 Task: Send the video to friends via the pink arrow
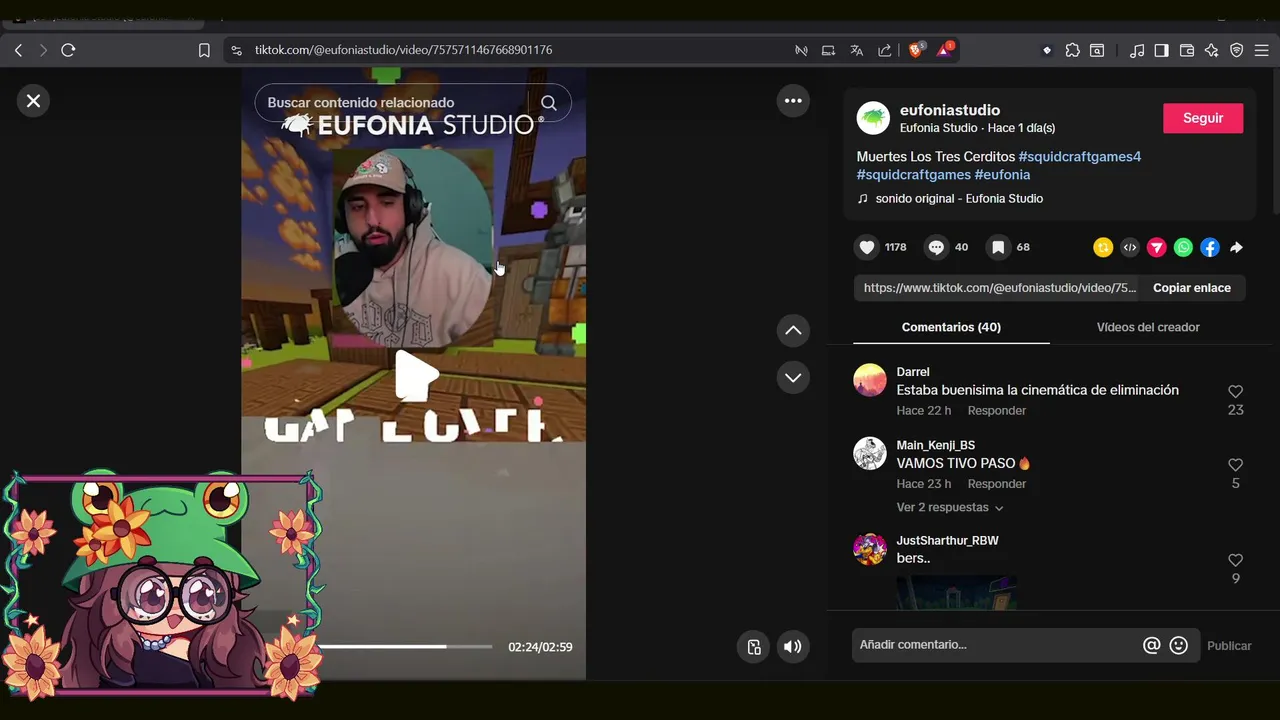[1157, 247]
